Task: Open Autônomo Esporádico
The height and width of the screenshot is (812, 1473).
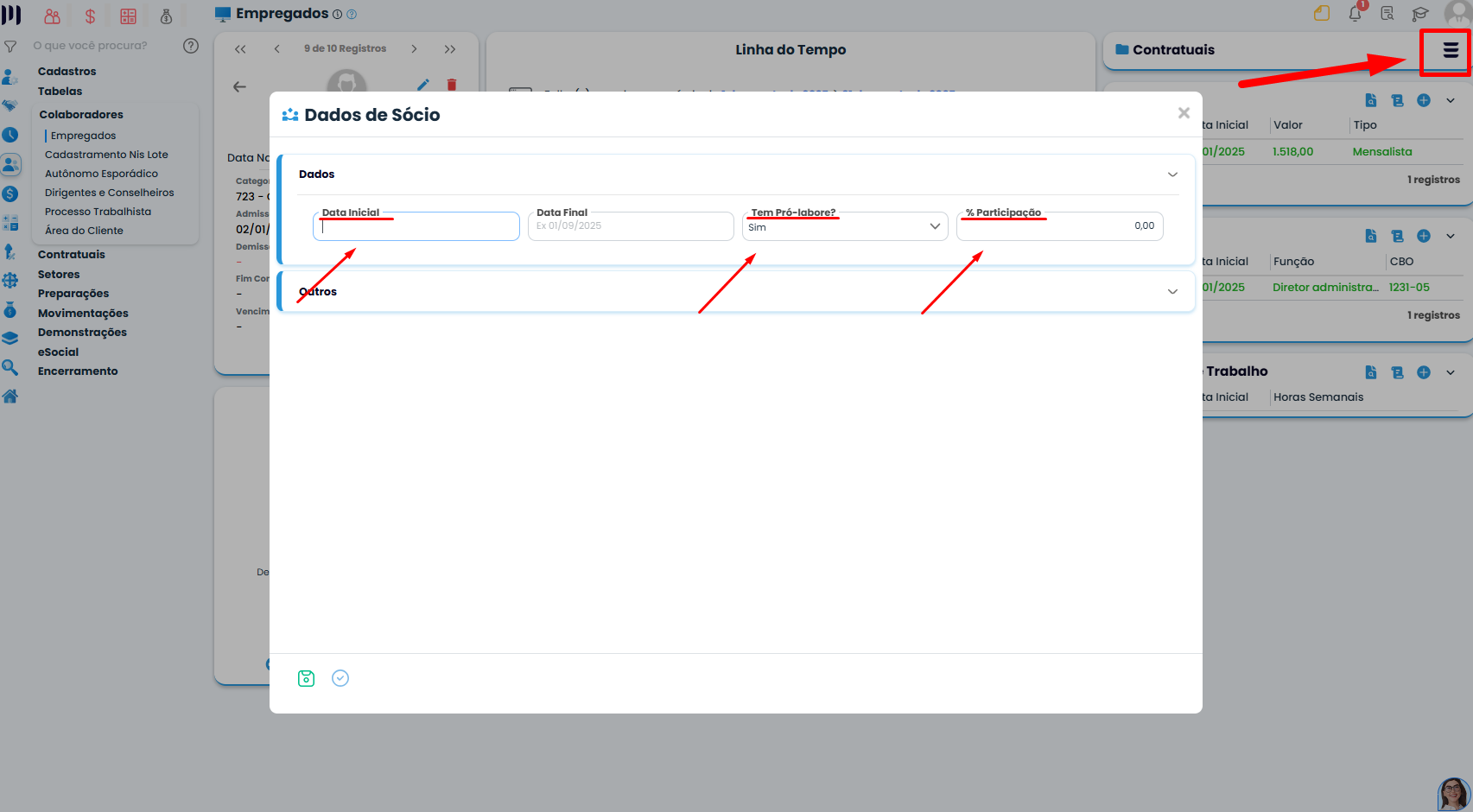Action: 101,174
